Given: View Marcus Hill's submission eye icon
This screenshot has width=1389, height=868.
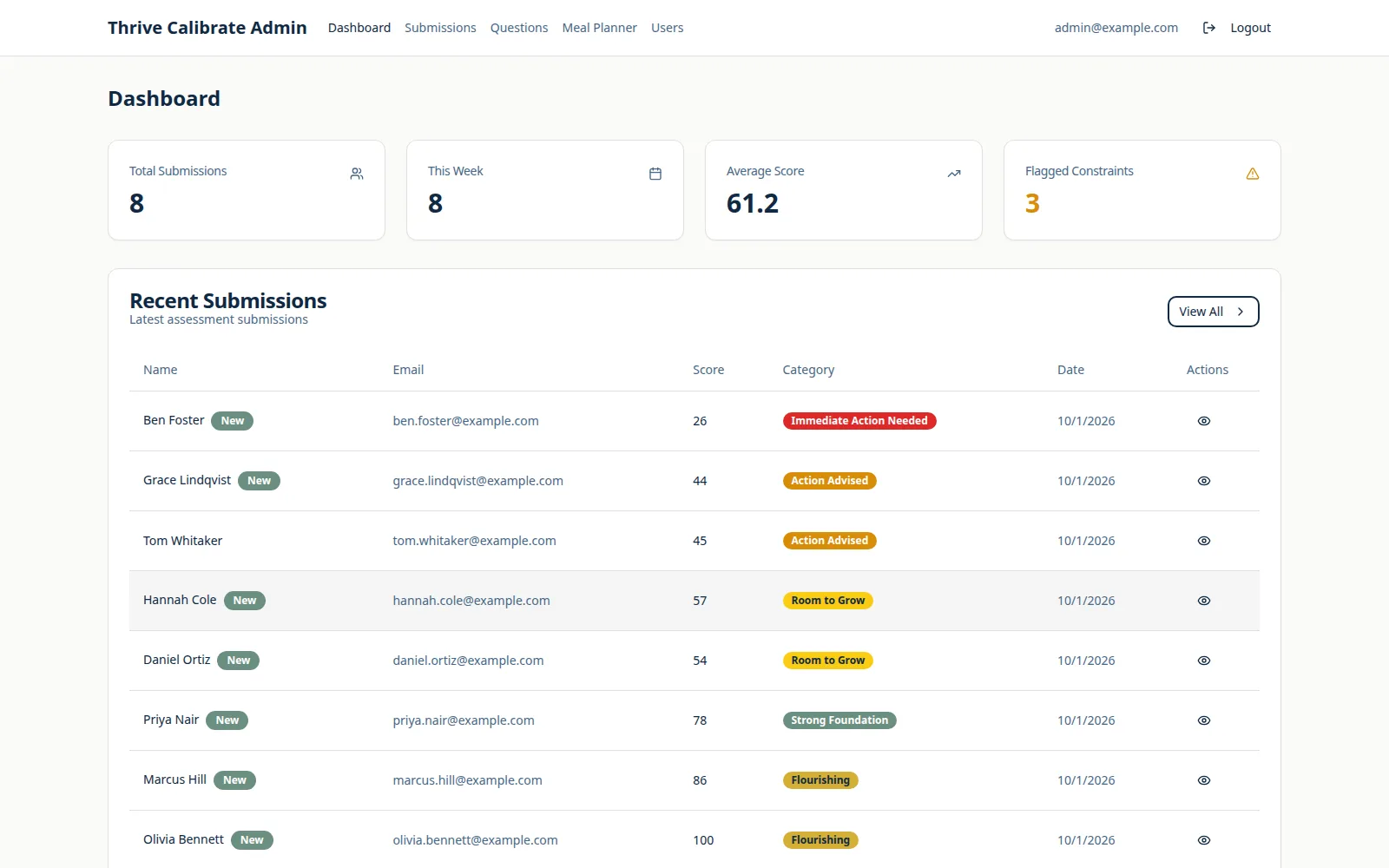Looking at the screenshot, I should pyautogui.click(x=1204, y=780).
